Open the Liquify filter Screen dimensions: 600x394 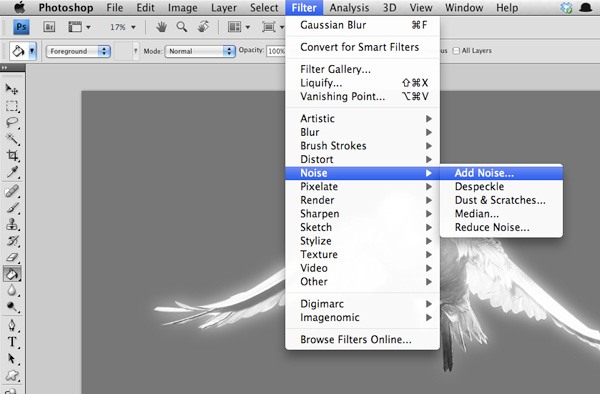point(363,83)
